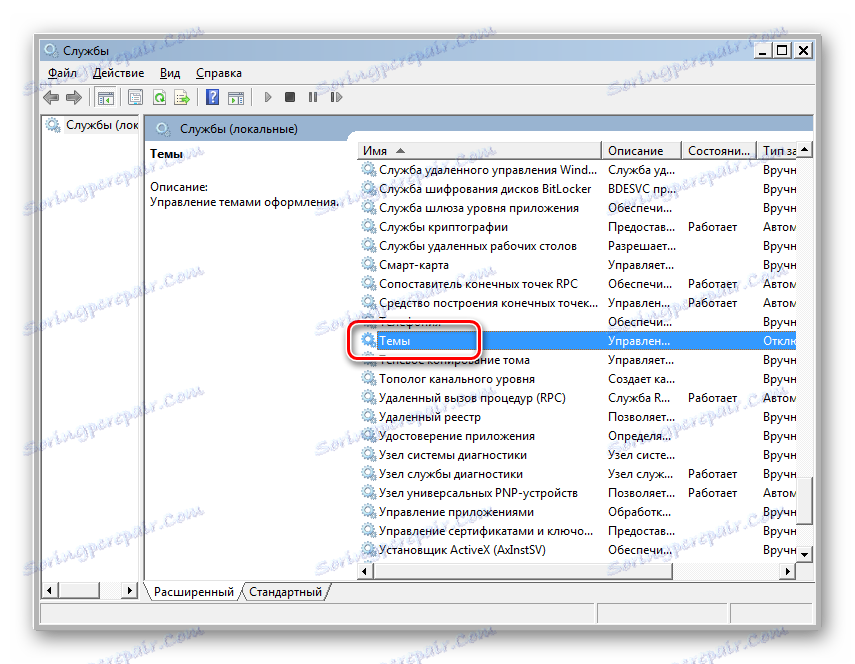Export the list using toolbar icon
The image size is (855, 664).
[x=182, y=98]
